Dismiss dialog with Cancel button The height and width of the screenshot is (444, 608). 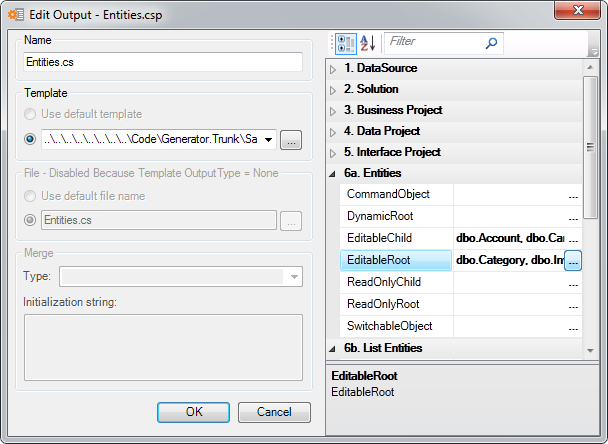(x=274, y=412)
